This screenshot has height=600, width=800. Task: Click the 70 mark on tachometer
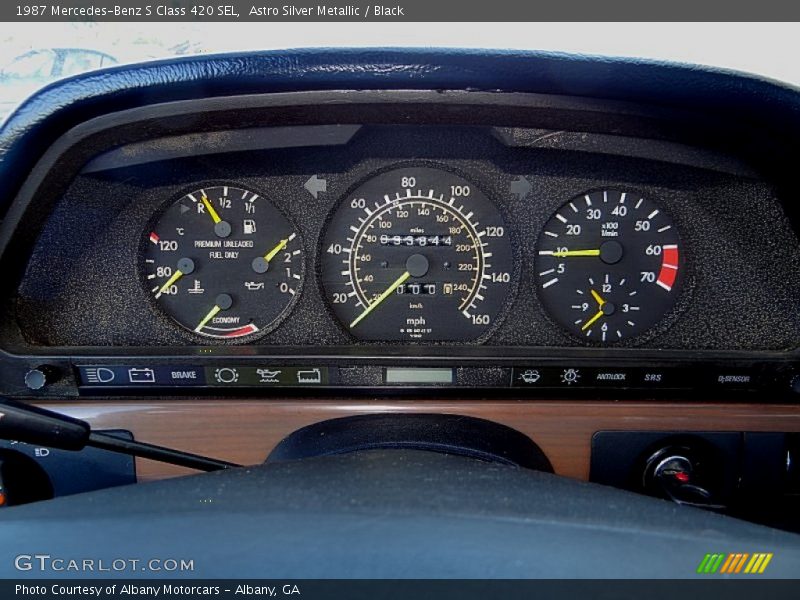click(647, 277)
